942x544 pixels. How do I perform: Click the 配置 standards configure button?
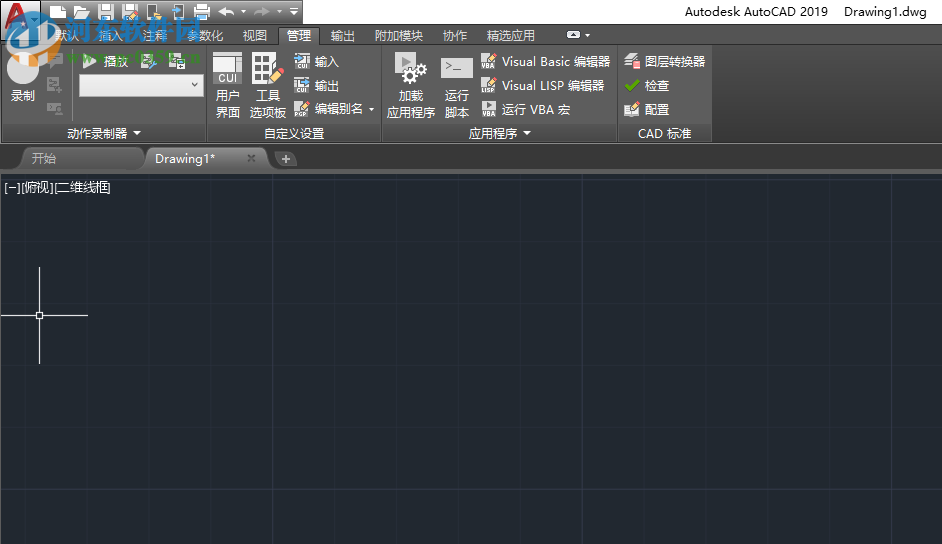point(646,109)
